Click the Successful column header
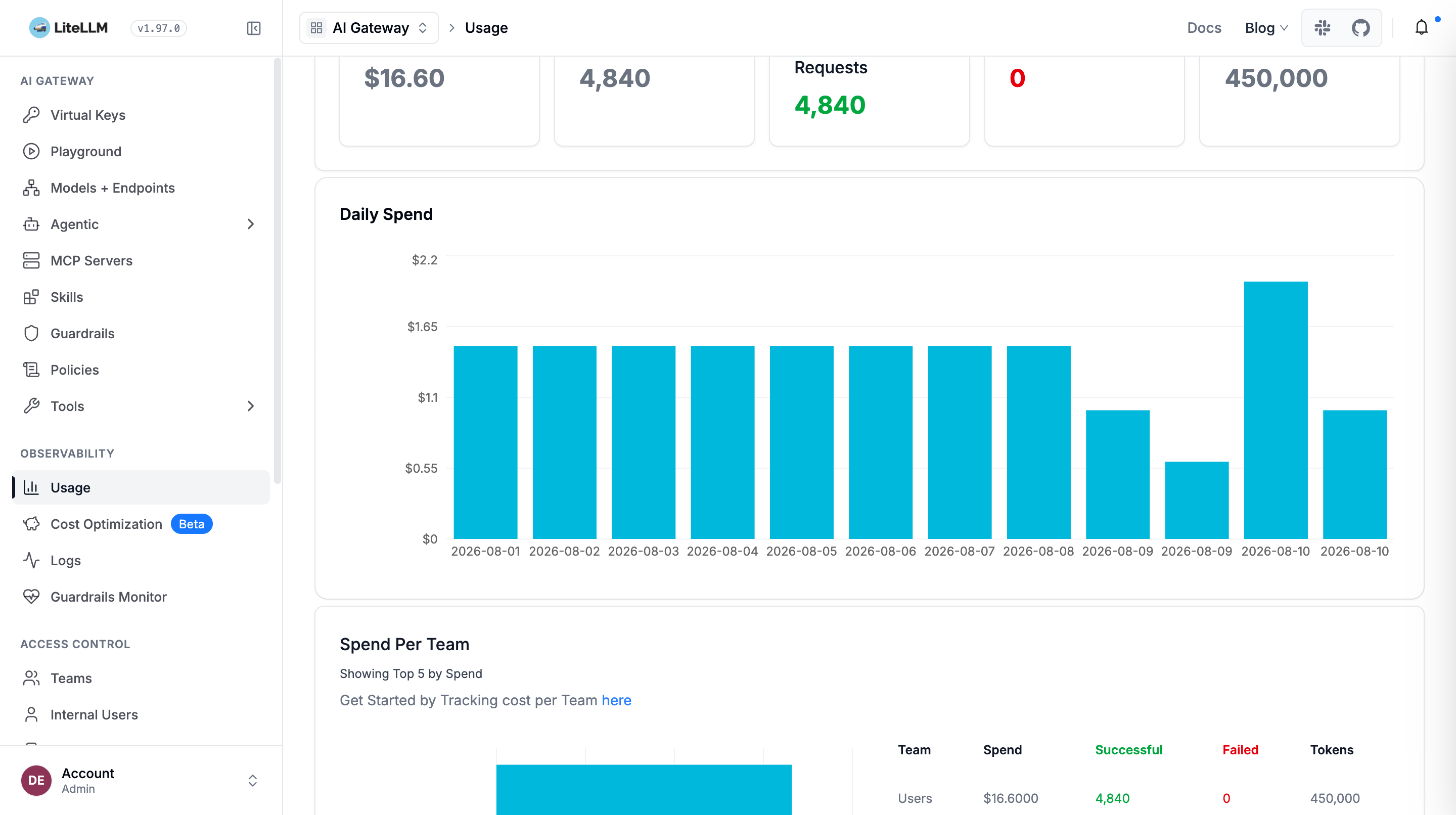The height and width of the screenshot is (815, 1456). [1129, 749]
